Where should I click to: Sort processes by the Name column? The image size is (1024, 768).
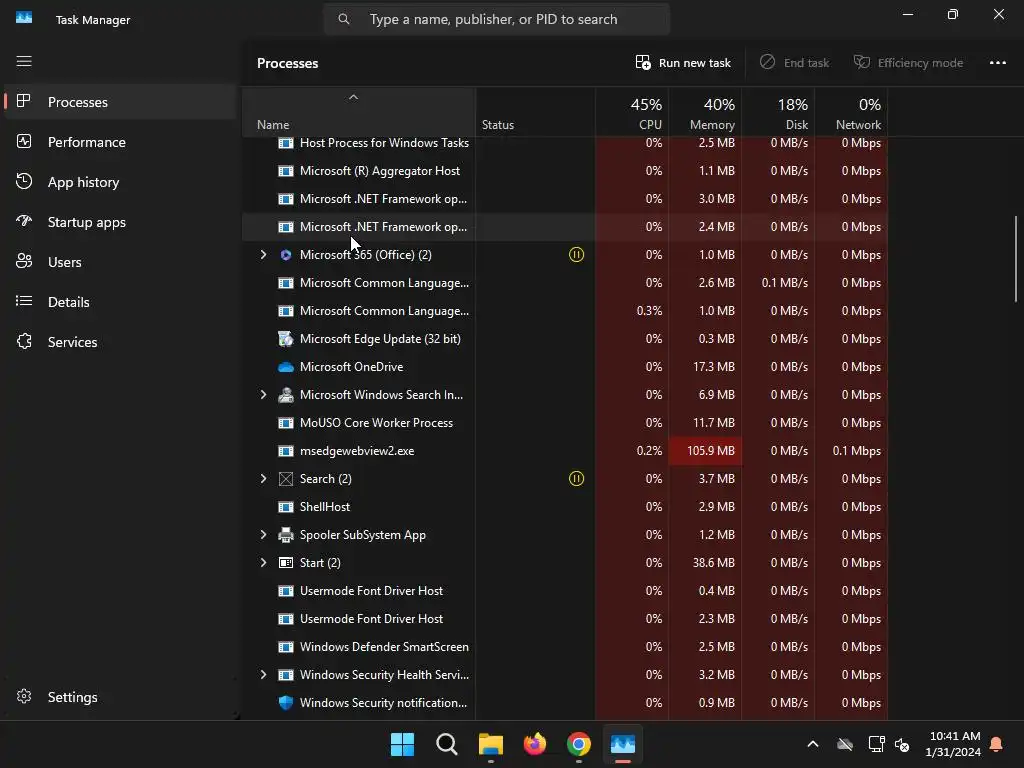(x=359, y=112)
